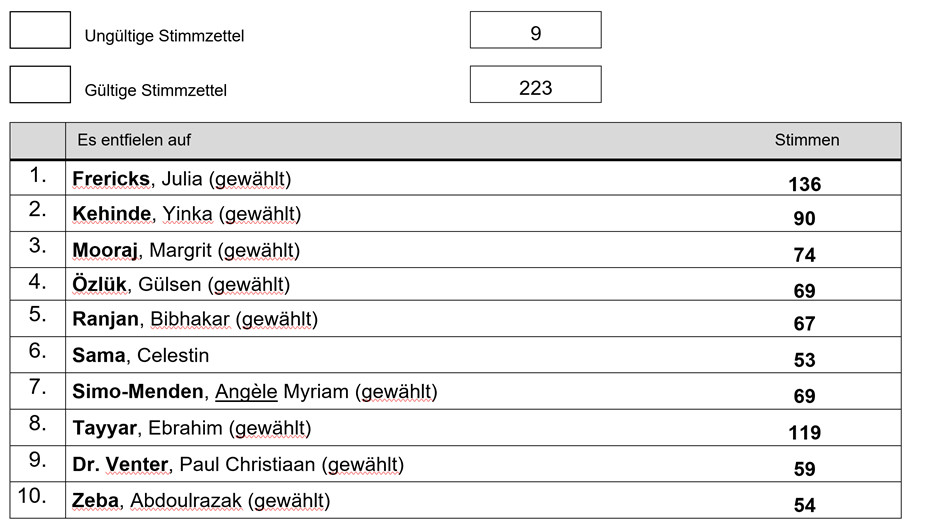Click row number 10 in the table
This screenshot has width=945, height=524.
click(32, 496)
